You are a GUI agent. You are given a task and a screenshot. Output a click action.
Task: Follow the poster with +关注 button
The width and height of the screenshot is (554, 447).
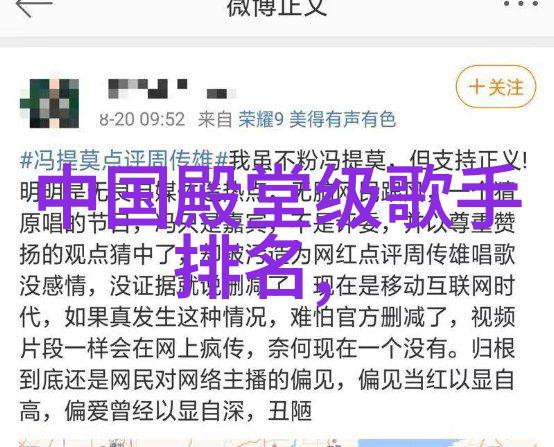(x=496, y=87)
